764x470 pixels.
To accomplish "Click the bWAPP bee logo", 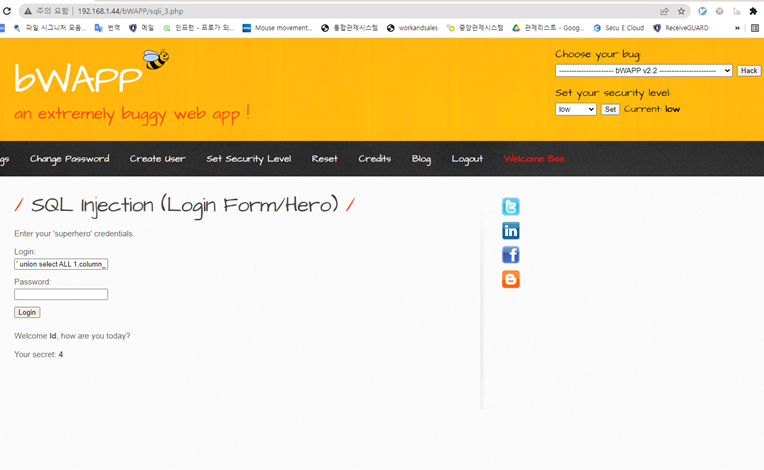I will (x=91, y=72).
